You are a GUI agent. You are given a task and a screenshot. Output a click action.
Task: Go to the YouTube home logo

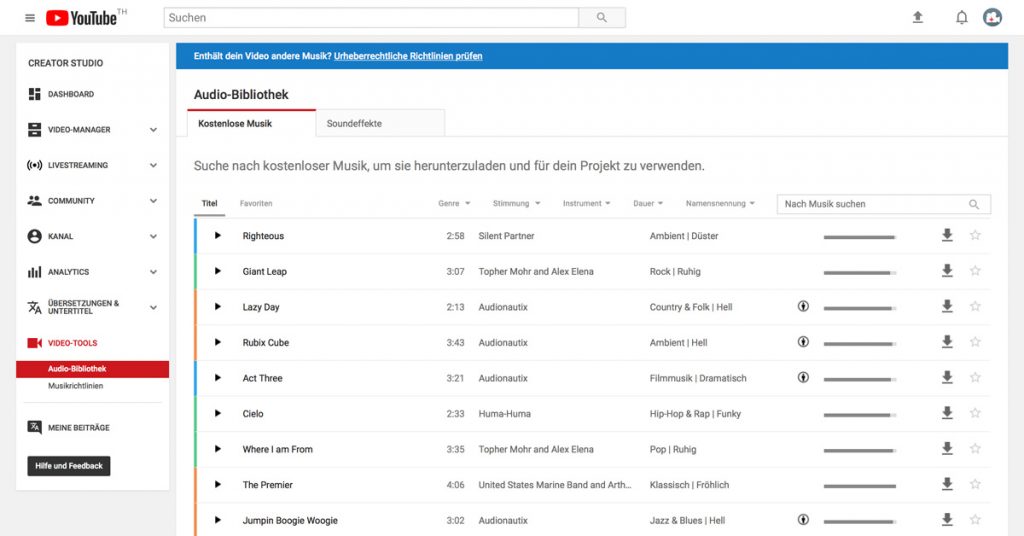[x=82, y=18]
